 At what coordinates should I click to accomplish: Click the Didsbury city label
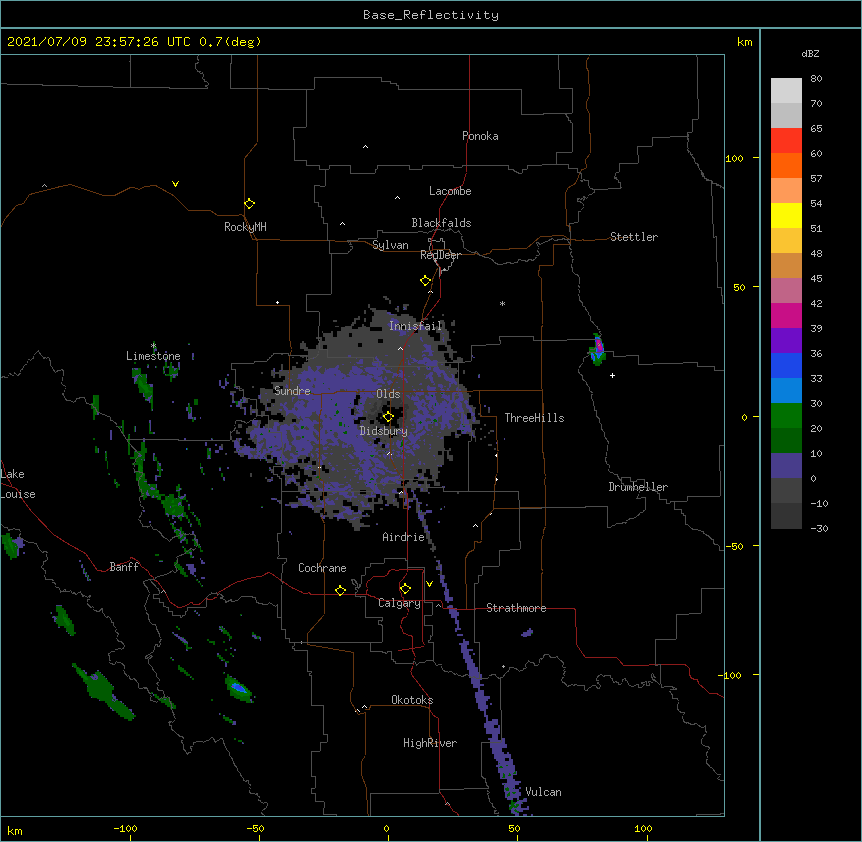pos(384,431)
